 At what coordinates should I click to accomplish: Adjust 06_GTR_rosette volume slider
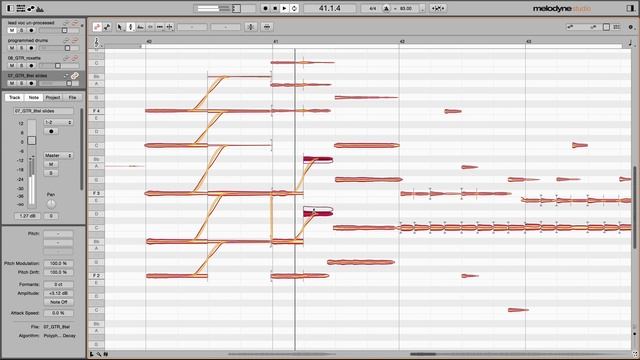coord(58,65)
